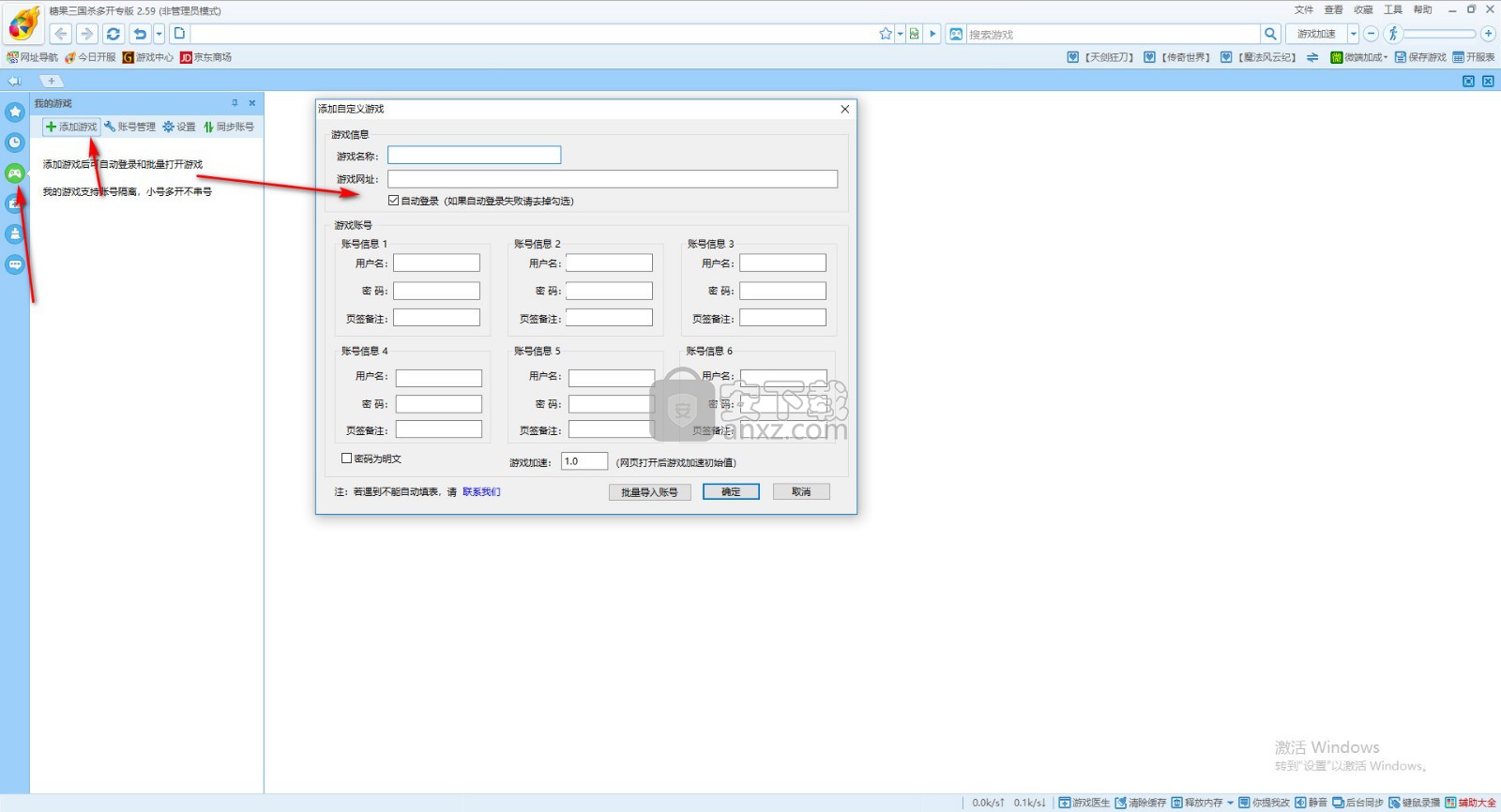Click the green page icon in address bar
This screenshot has height=812, width=1501.
click(914, 34)
